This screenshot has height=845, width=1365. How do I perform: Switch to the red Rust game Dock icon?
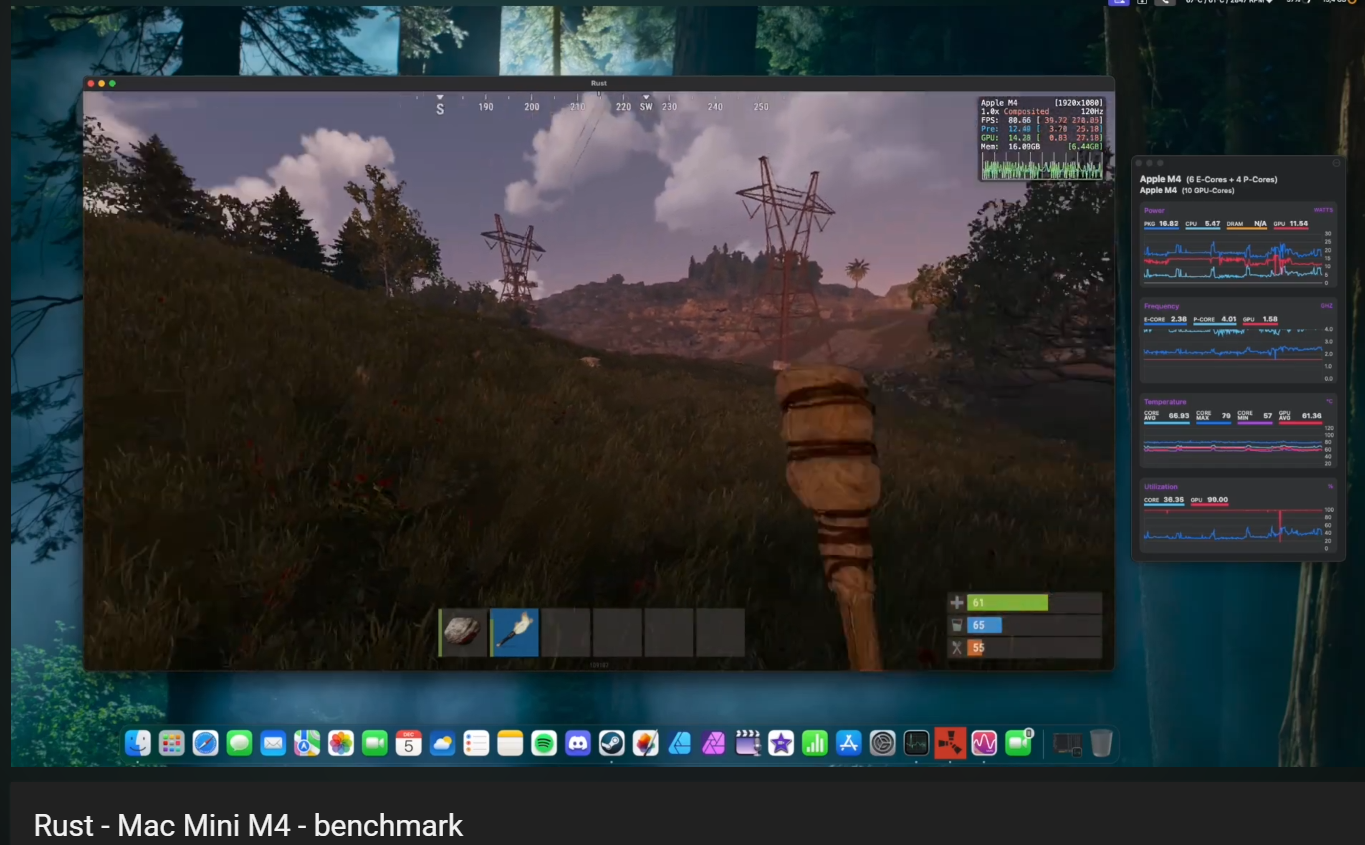950,743
